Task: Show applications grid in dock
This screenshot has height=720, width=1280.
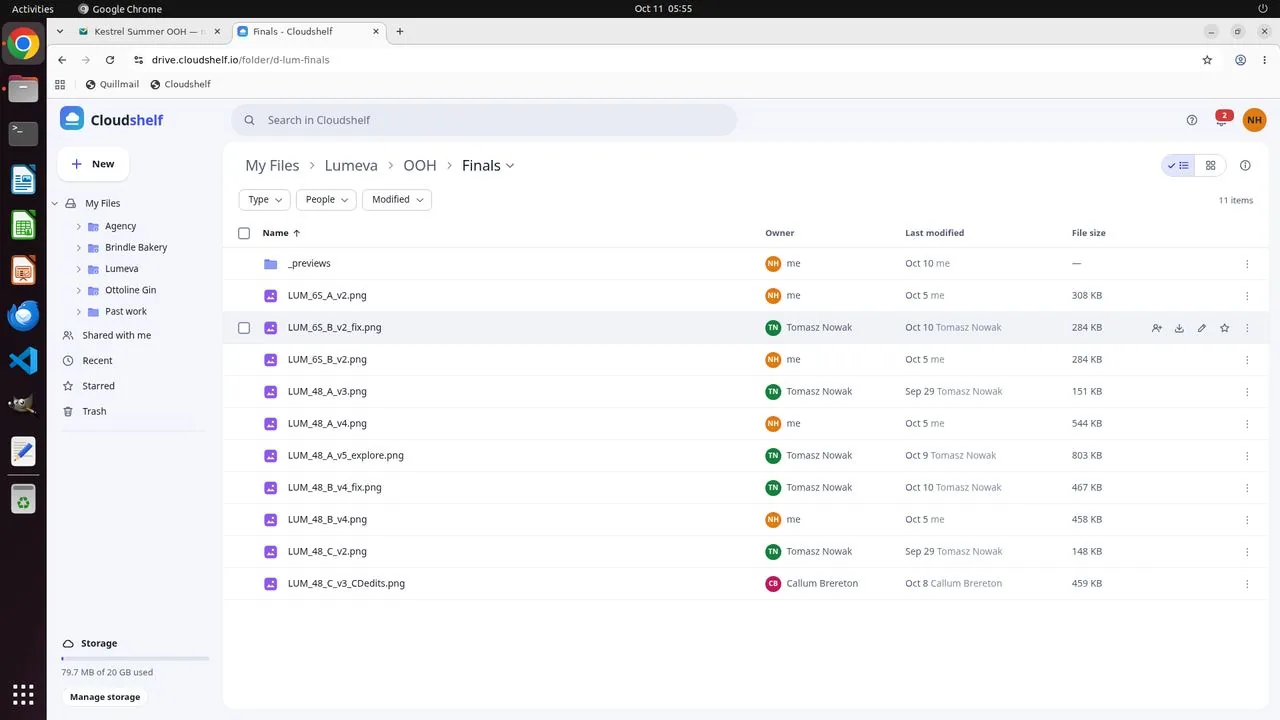Action: [23, 694]
